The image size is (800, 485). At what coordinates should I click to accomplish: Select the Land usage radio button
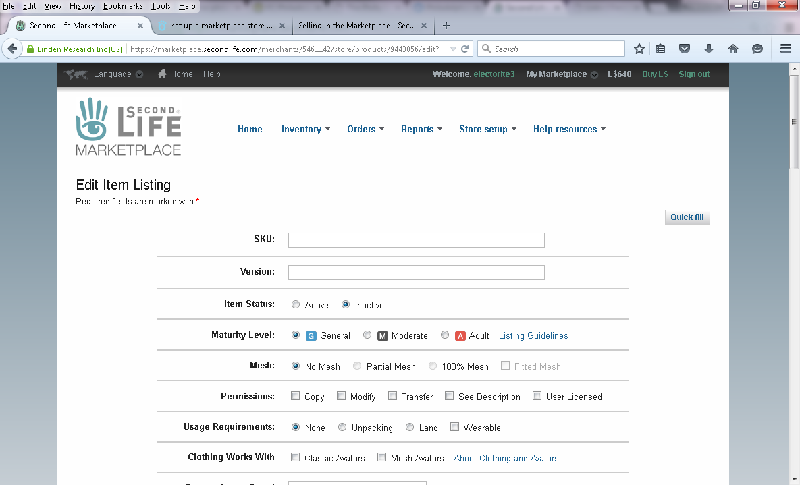coord(410,427)
